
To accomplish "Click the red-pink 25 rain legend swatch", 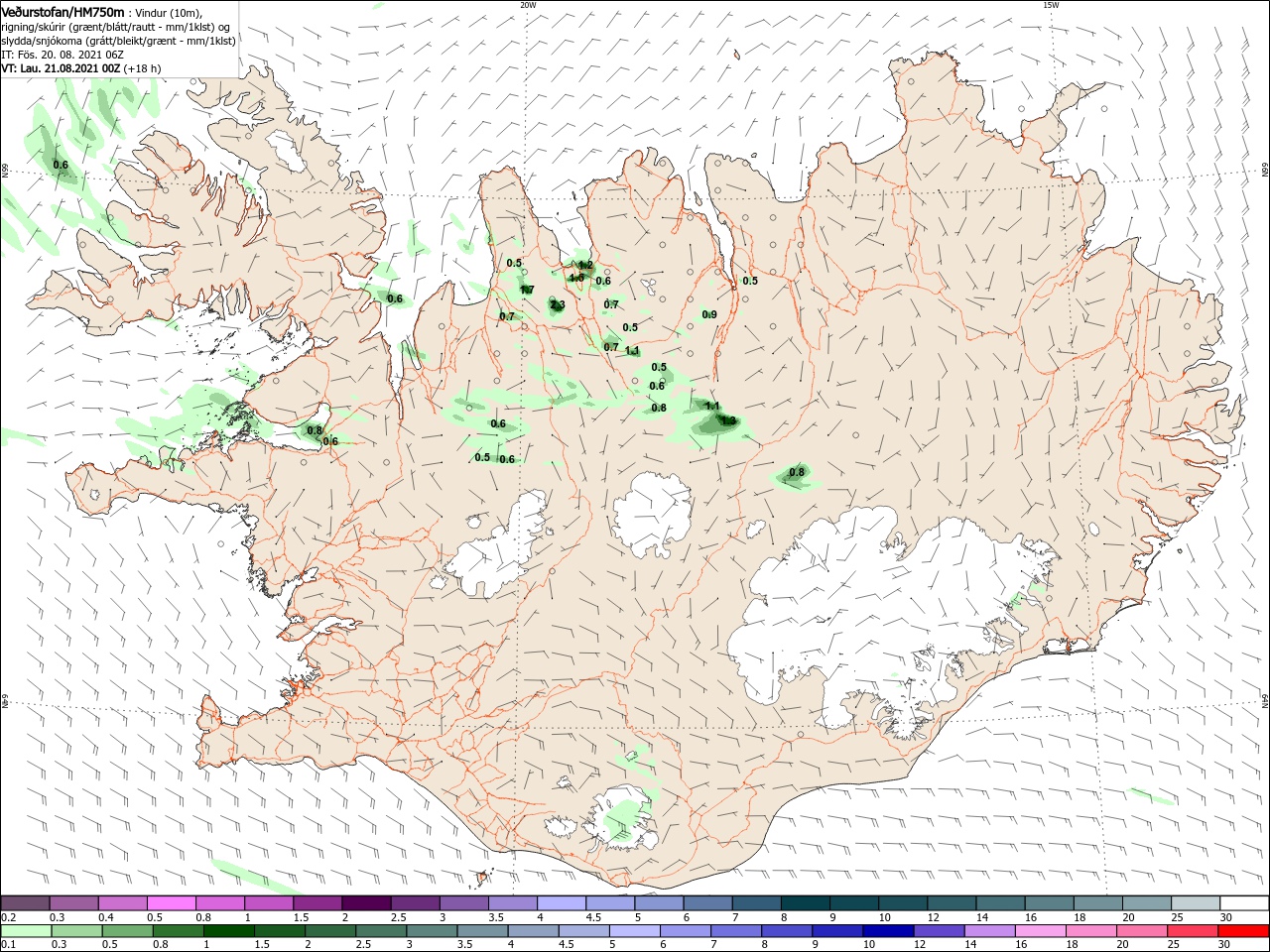I will pos(1194,931).
